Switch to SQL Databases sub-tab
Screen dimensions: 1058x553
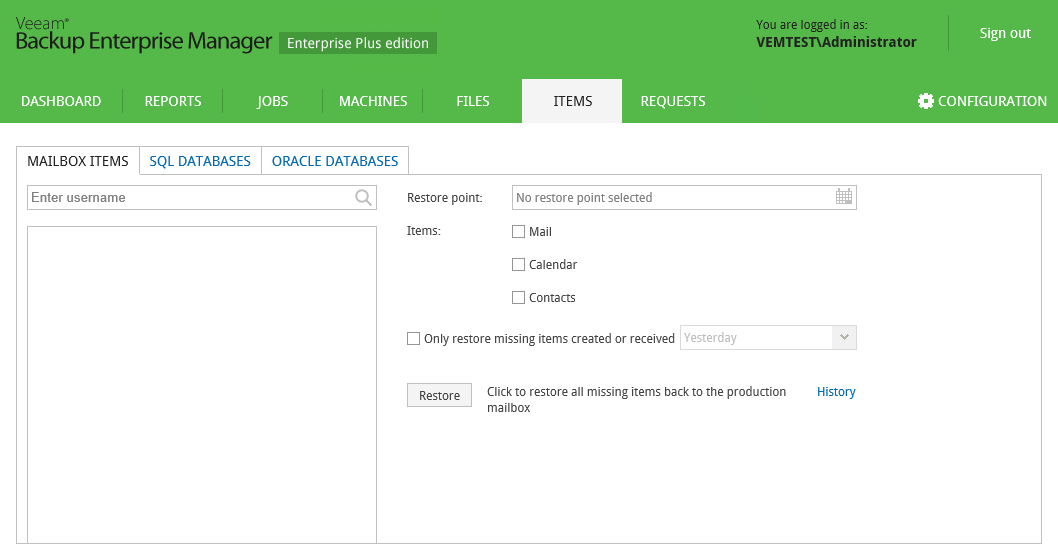click(200, 161)
